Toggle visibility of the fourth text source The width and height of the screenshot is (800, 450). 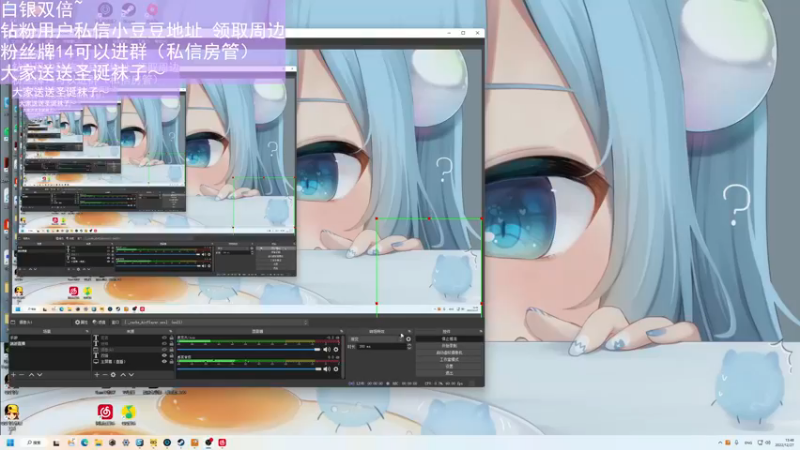164,356
